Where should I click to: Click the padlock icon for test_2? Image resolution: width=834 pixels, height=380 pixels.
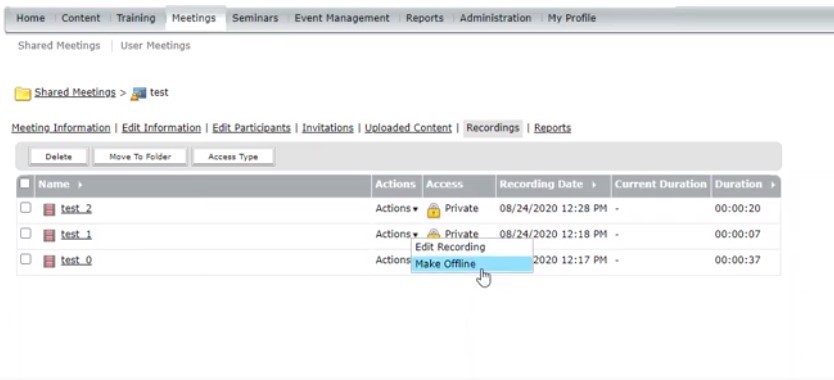click(x=433, y=210)
